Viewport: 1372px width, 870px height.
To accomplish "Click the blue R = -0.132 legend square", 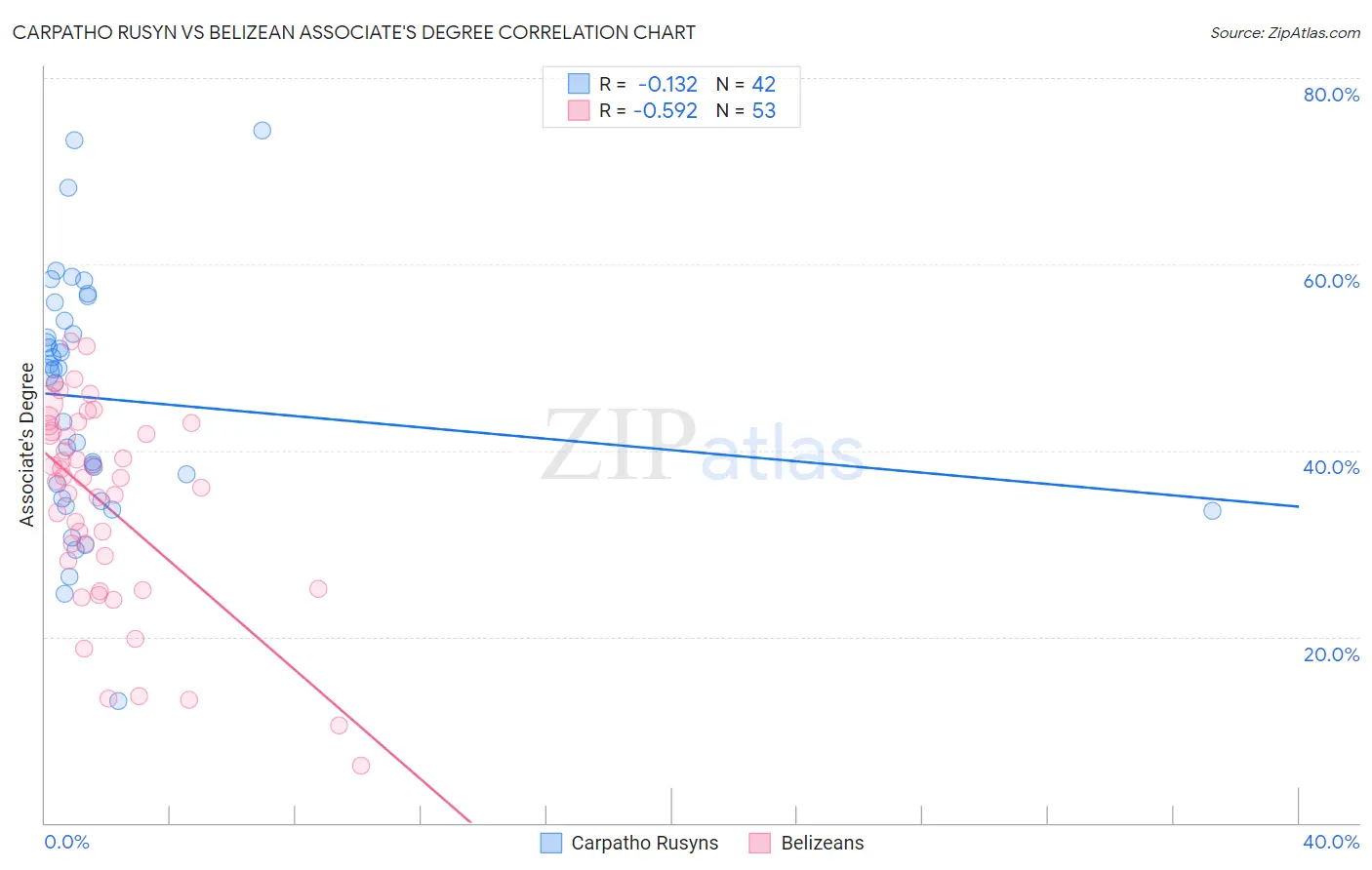I will point(579,84).
